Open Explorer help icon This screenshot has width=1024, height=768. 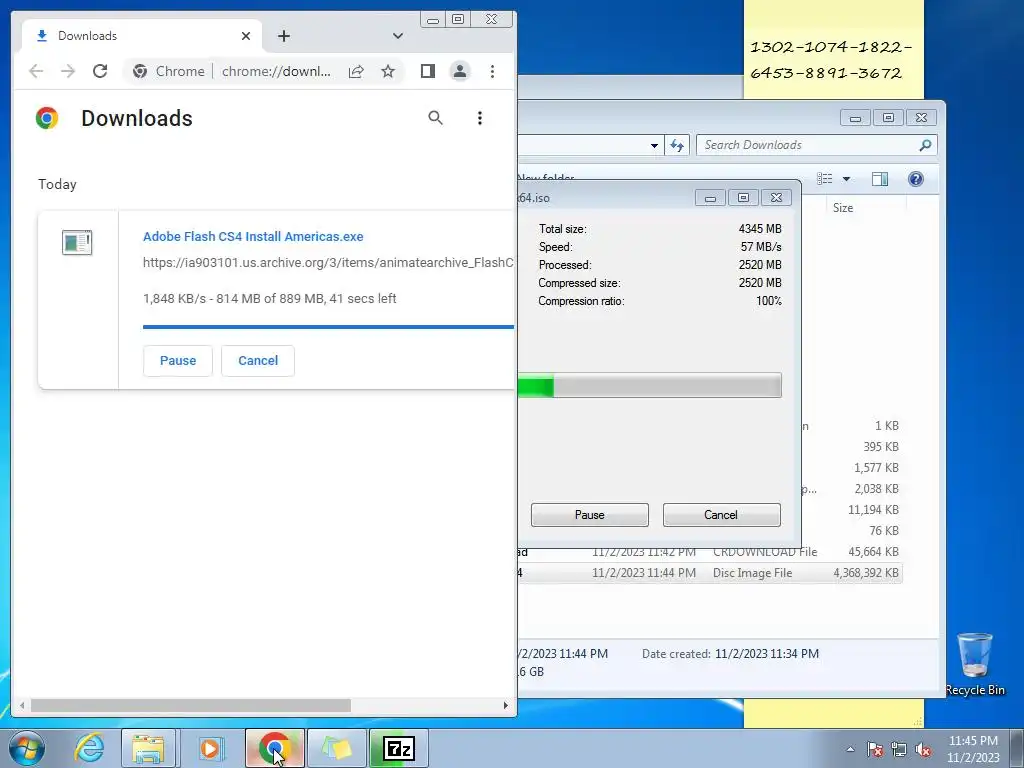pyautogui.click(x=916, y=179)
